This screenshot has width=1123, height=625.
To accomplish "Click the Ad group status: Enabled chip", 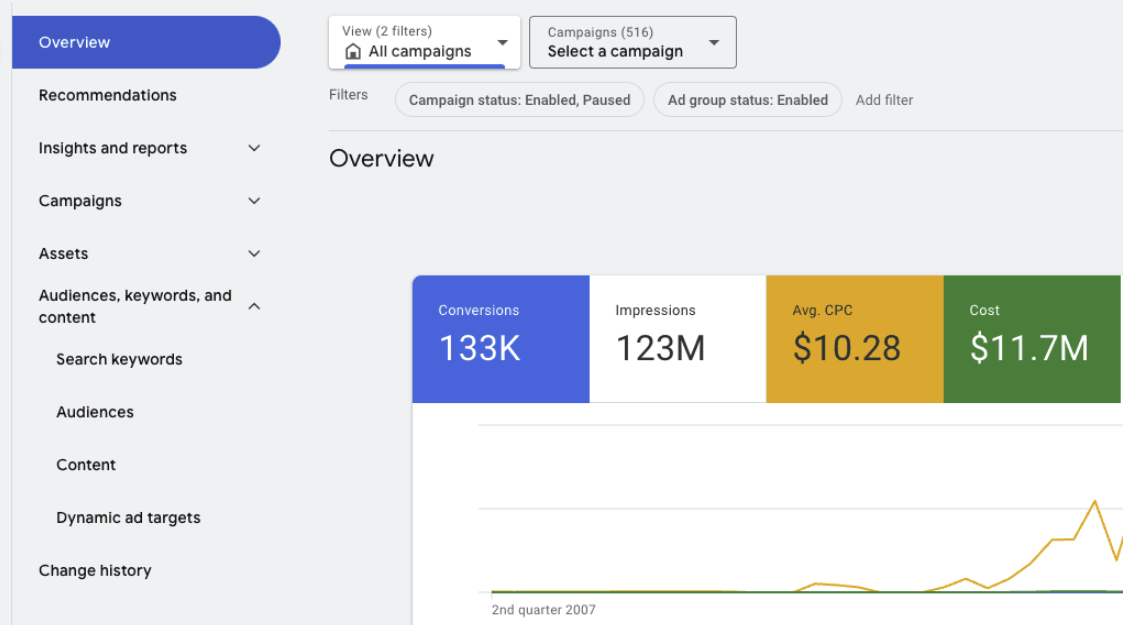I will click(747, 100).
